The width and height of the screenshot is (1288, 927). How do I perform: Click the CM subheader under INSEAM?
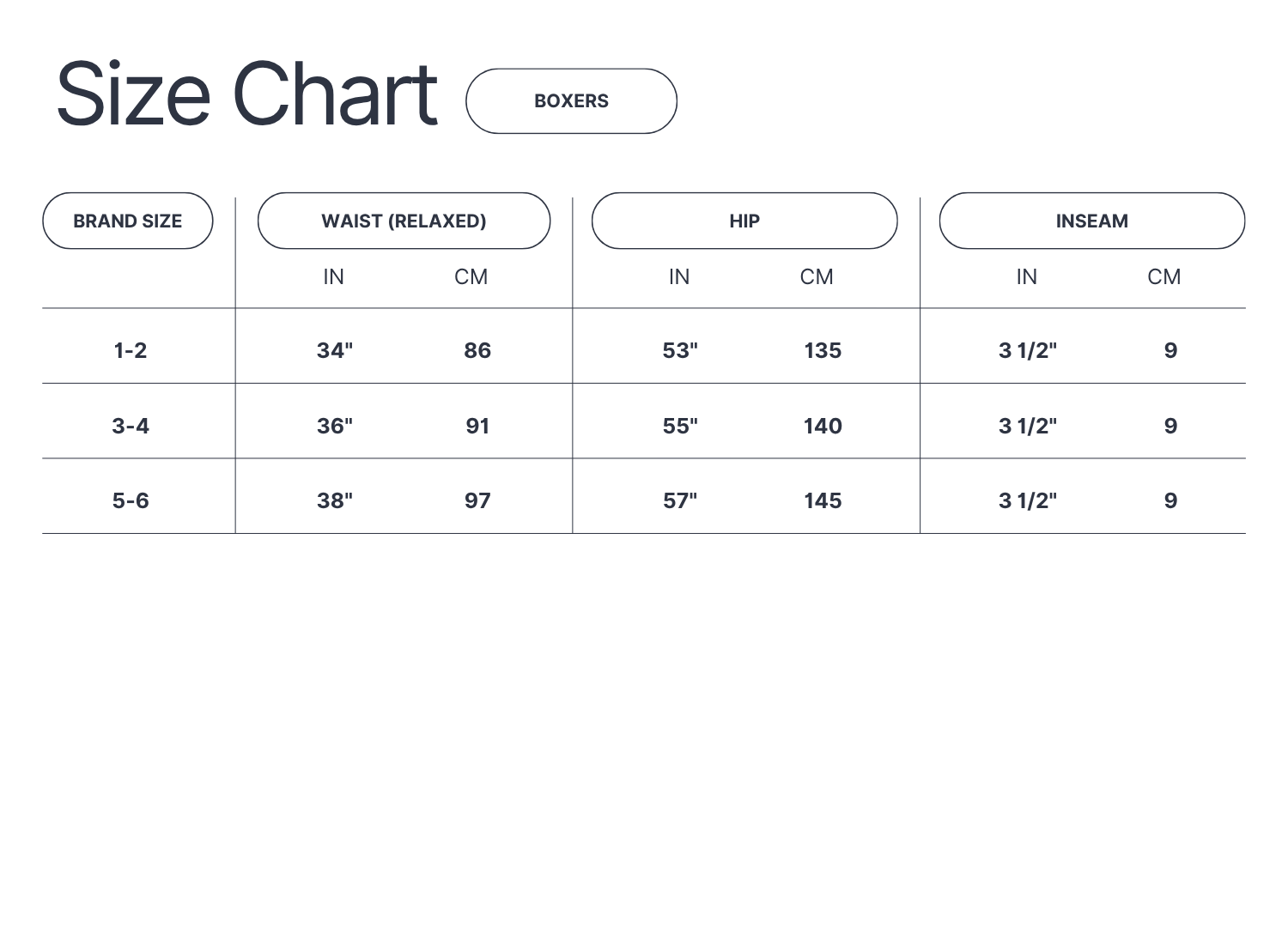1164,277
